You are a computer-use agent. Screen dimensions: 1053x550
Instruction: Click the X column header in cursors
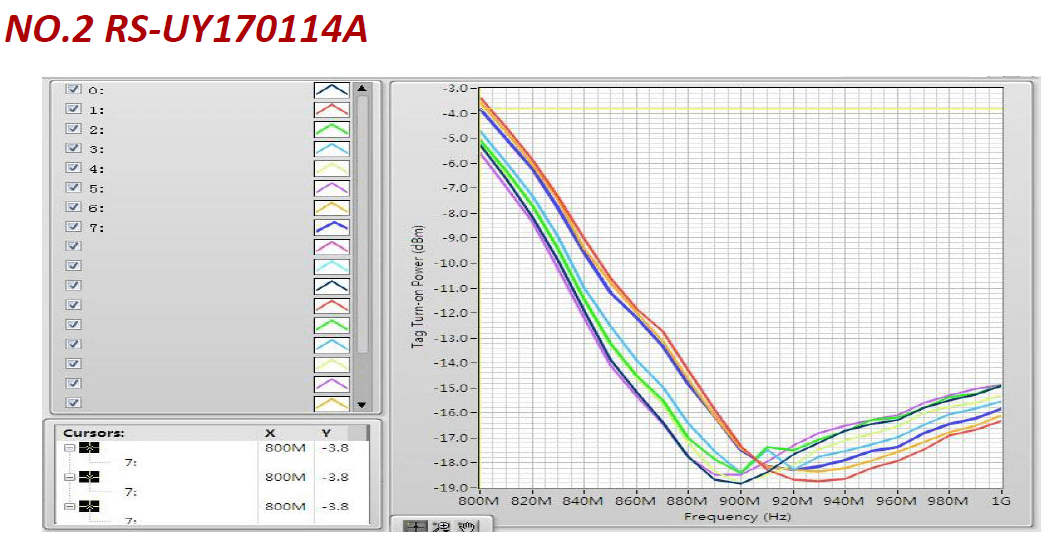coord(270,433)
